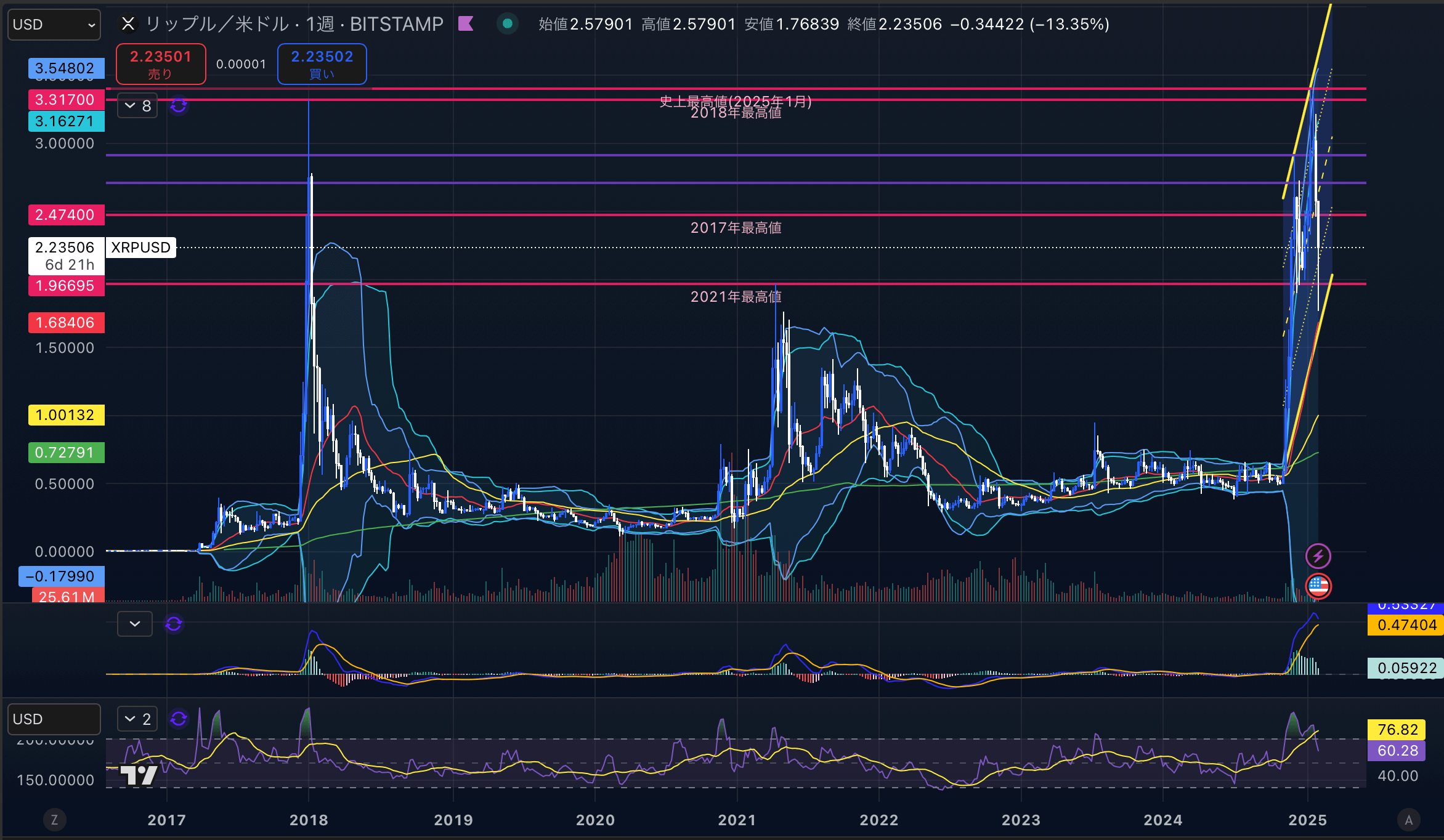
Task: Click the refresh icon in RSI pane
Action: coord(179,719)
